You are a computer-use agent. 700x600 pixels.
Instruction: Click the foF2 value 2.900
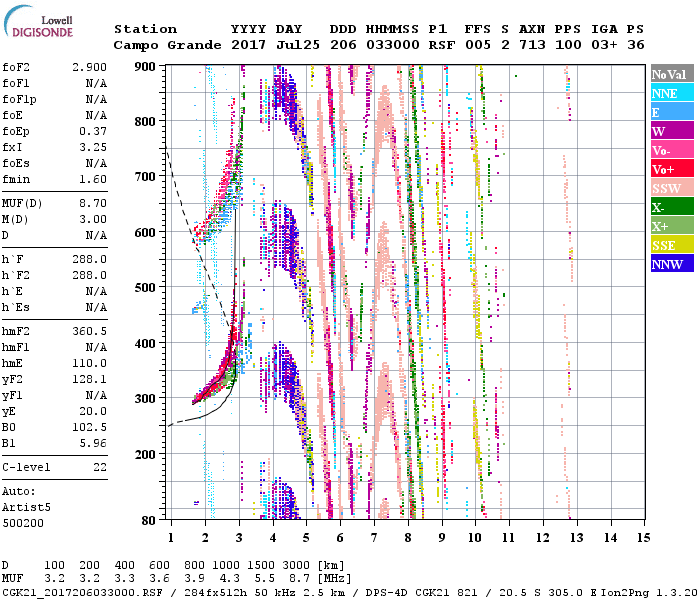tap(90, 65)
